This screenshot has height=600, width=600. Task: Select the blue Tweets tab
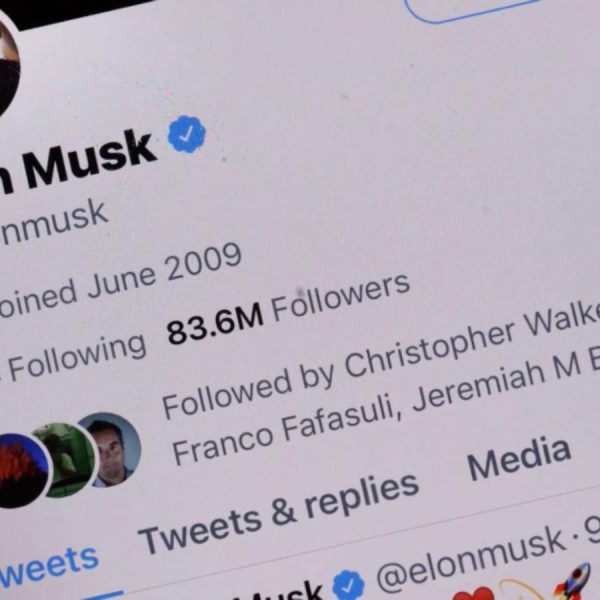48,566
